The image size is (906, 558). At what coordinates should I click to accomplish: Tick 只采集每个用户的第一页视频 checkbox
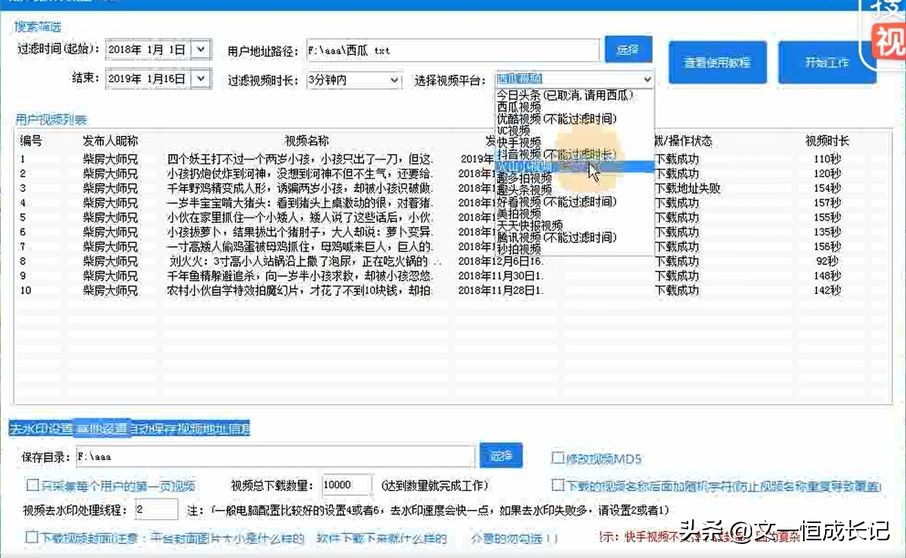coord(33,485)
